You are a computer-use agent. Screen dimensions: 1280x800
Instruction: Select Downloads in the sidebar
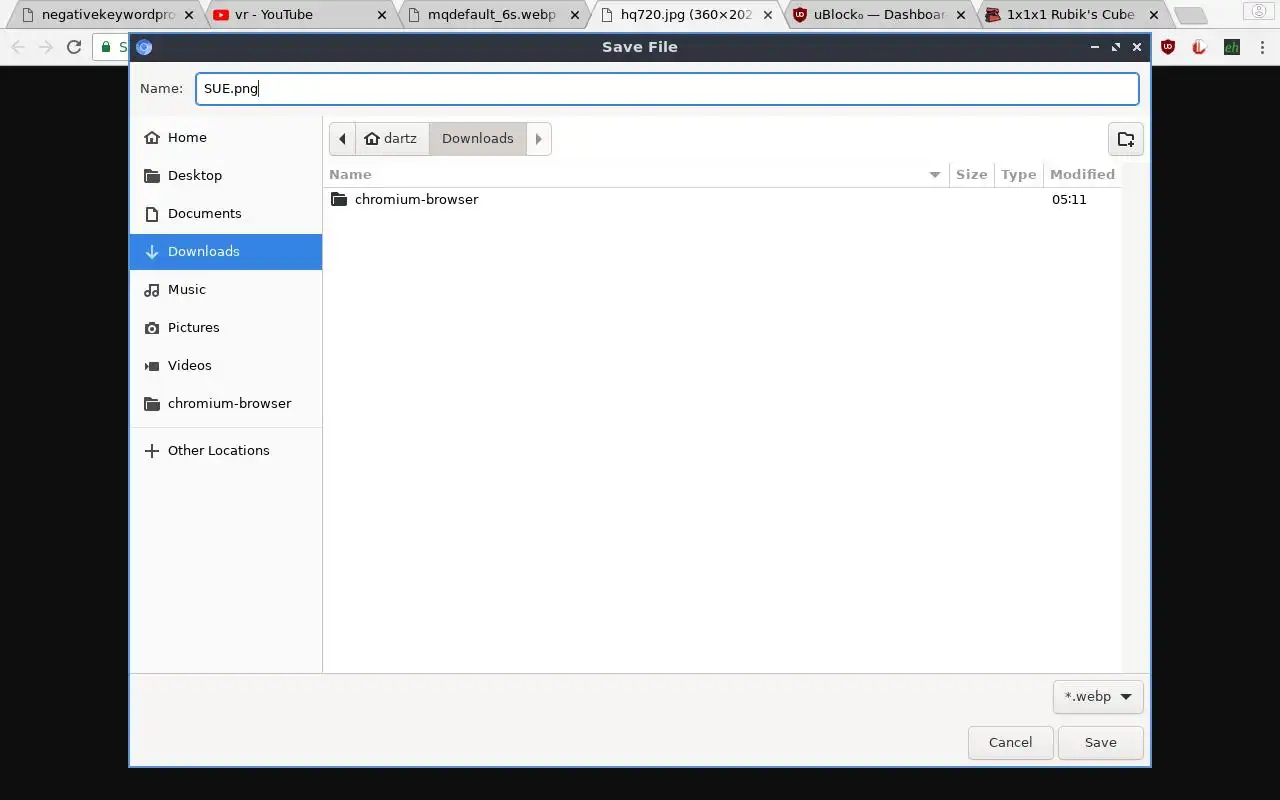[226, 251]
